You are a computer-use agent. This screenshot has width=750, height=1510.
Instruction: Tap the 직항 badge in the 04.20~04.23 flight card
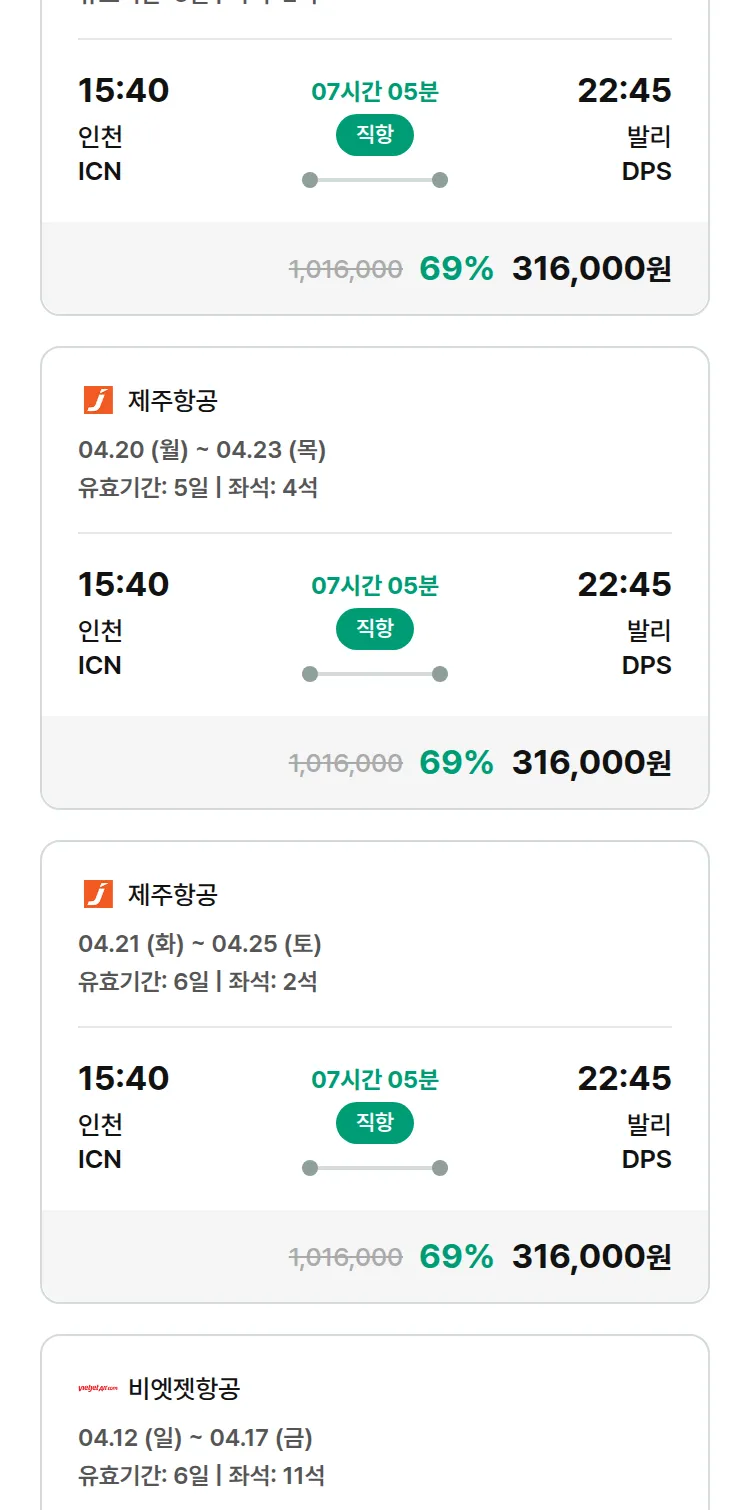(x=375, y=629)
